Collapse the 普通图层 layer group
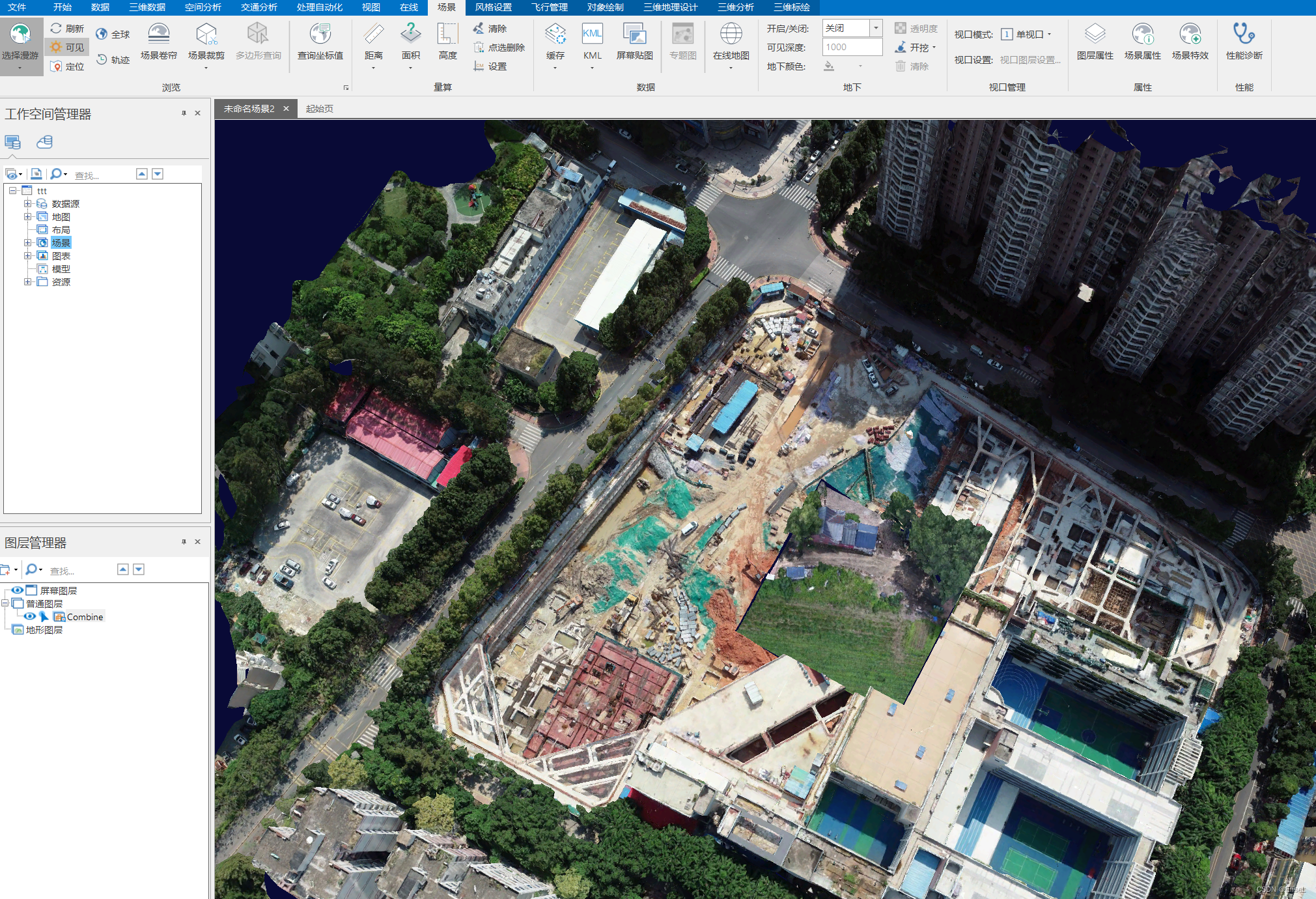Viewport: 1316px width, 899px height. point(5,603)
